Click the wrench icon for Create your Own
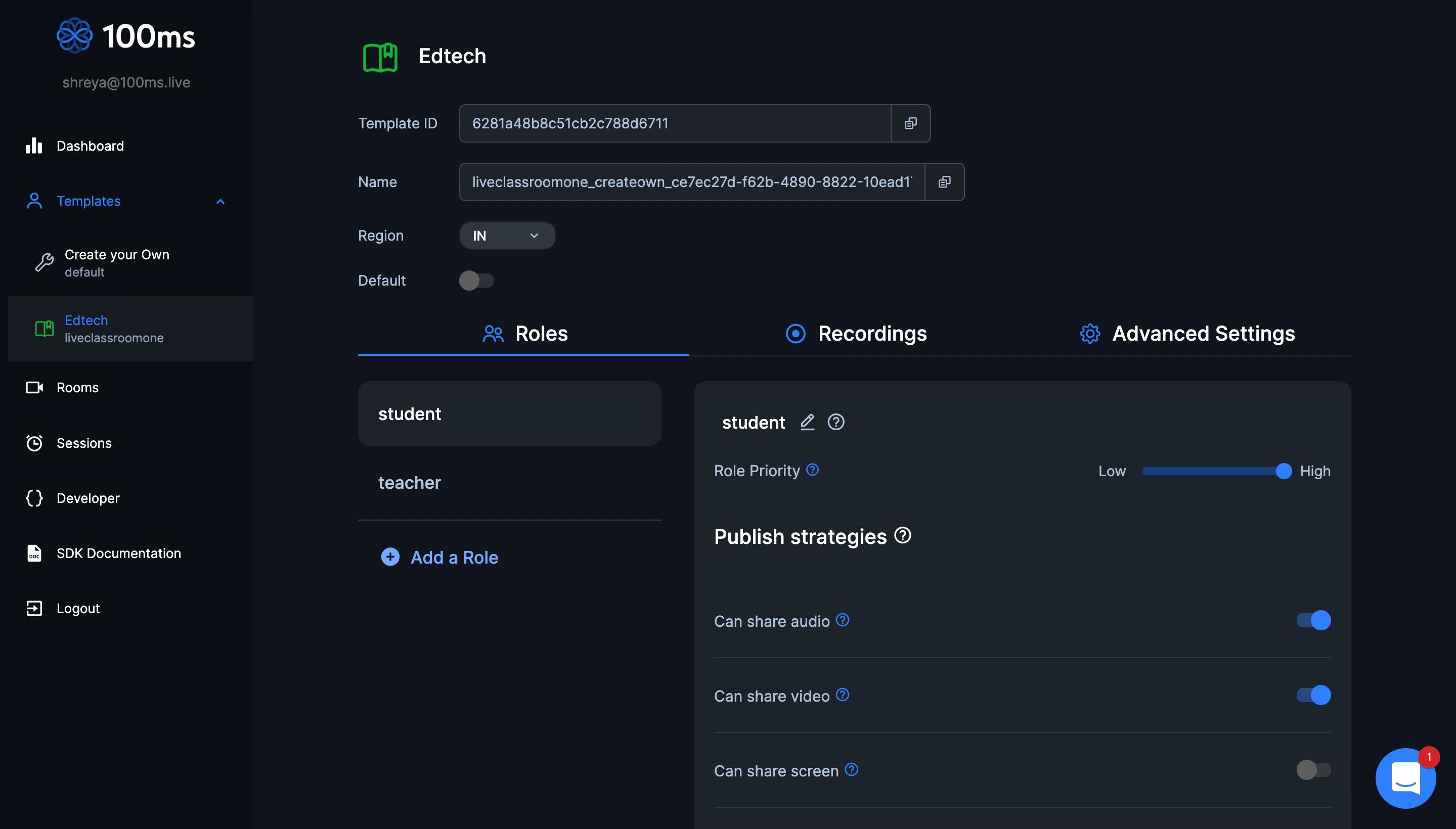Screen dimensions: 1456x829 45,262
